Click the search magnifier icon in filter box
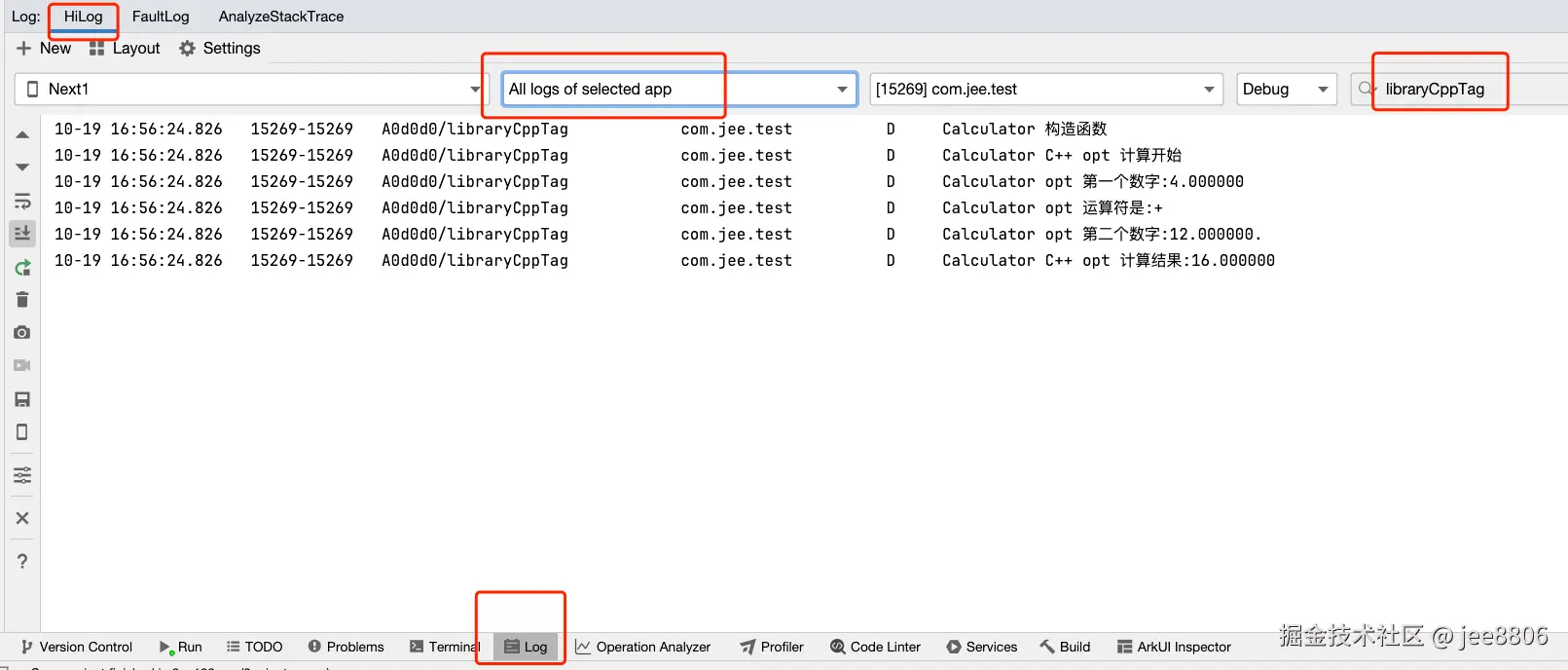 [x=1366, y=90]
